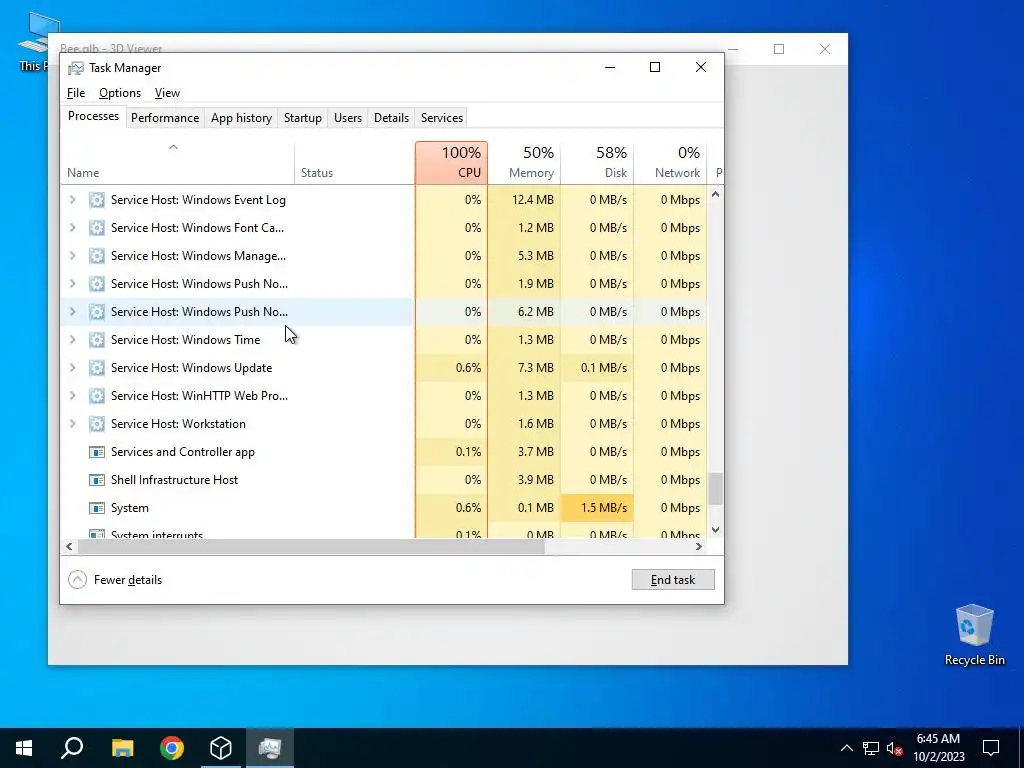1024x768 pixels.
Task: Click the Windows Font Cache service gear icon
Action: click(x=97, y=228)
